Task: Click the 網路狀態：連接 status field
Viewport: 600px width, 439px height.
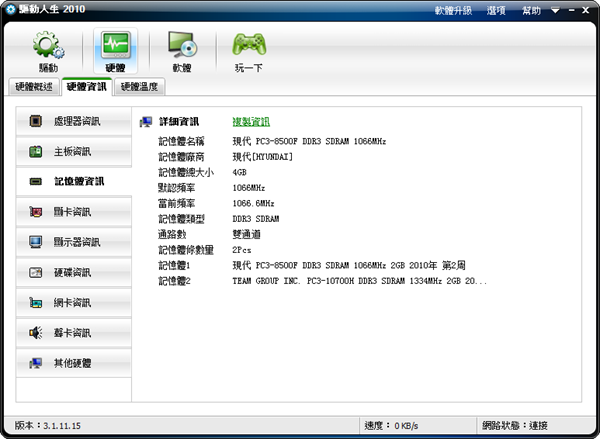Action: (515, 425)
